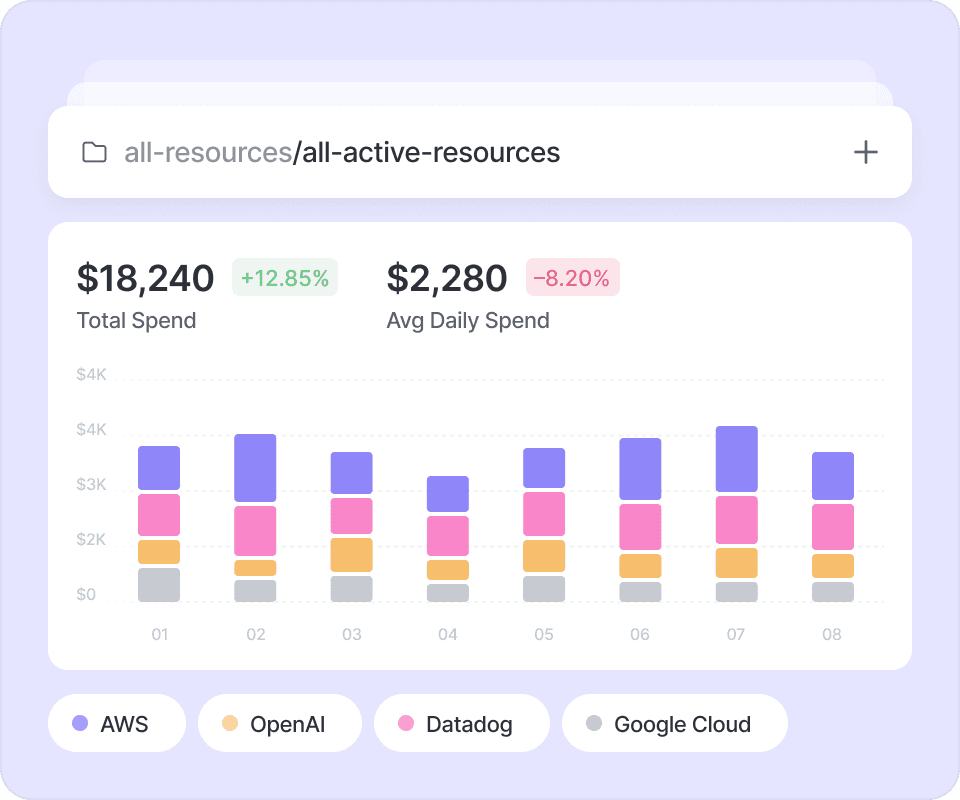Click the +12.85% total spend badge
Viewport: 960px width, 800px height.
(x=285, y=278)
